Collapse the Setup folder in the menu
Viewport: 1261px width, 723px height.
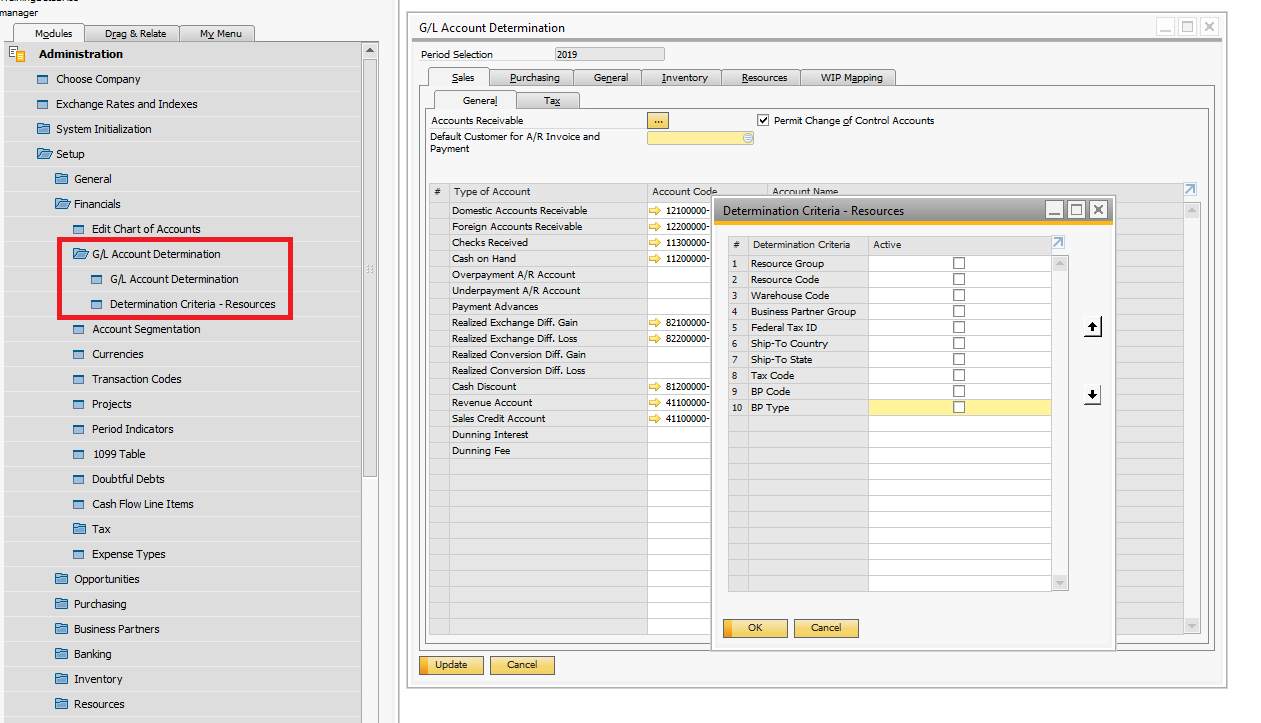tap(44, 154)
